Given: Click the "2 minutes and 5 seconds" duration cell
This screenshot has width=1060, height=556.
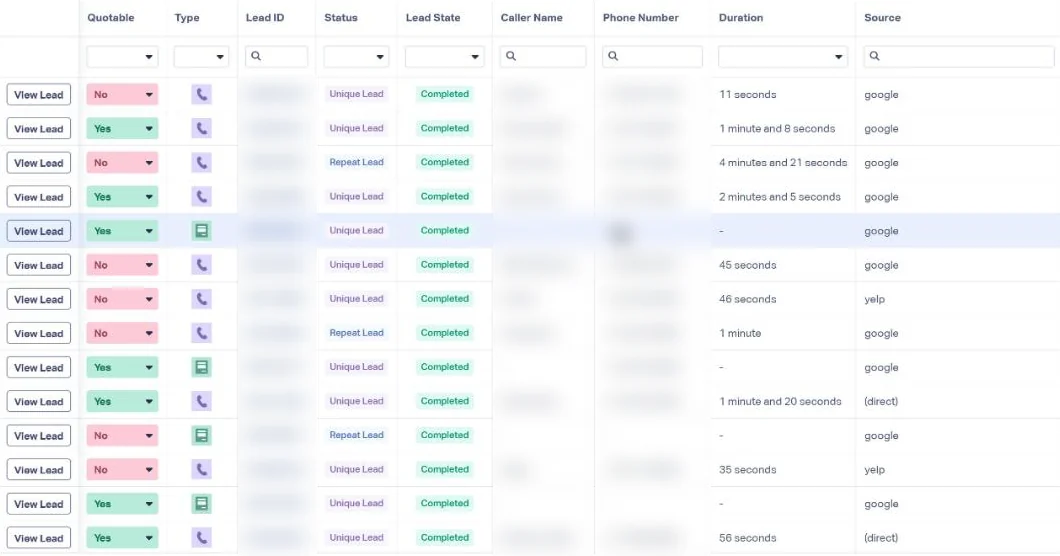Looking at the screenshot, I should pos(780,197).
